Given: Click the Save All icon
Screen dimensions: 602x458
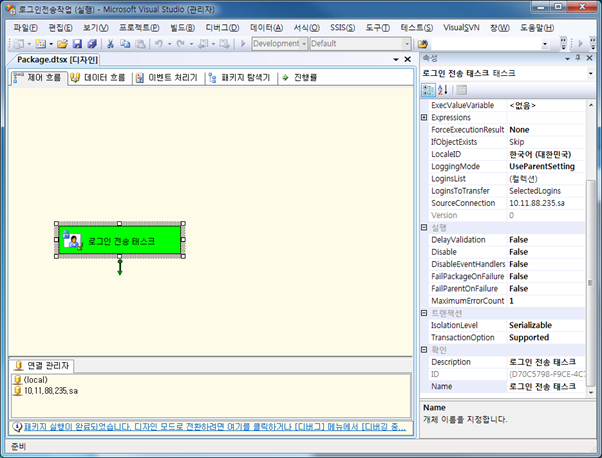Looking at the screenshot, I should [x=92, y=44].
